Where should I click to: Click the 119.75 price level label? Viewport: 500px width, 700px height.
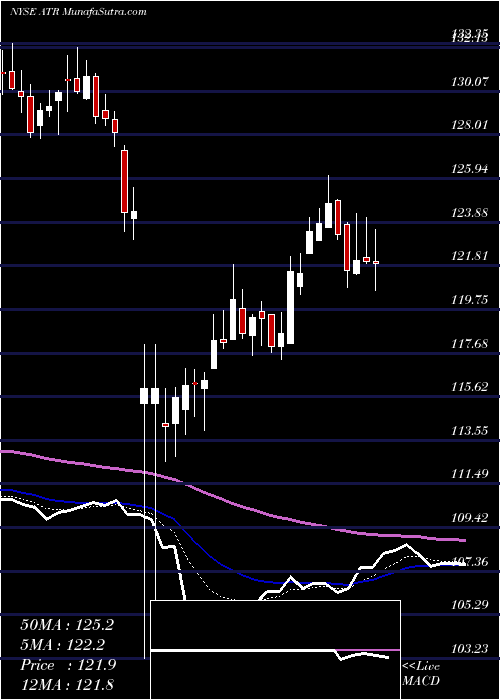tap(469, 300)
